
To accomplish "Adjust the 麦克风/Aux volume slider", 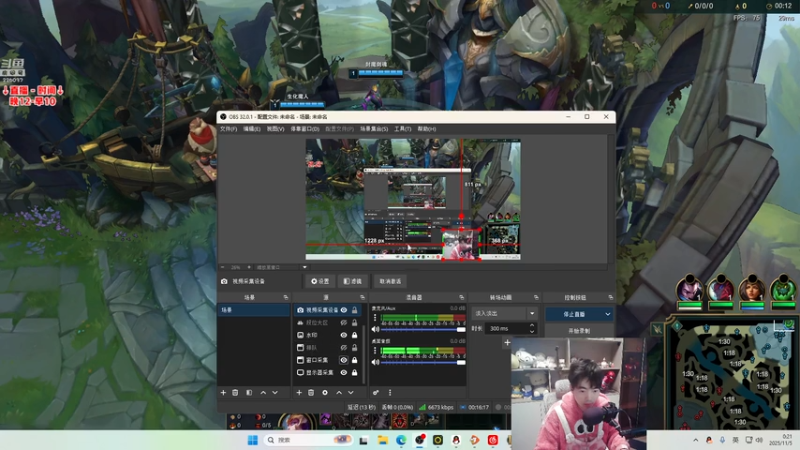I will [423, 330].
